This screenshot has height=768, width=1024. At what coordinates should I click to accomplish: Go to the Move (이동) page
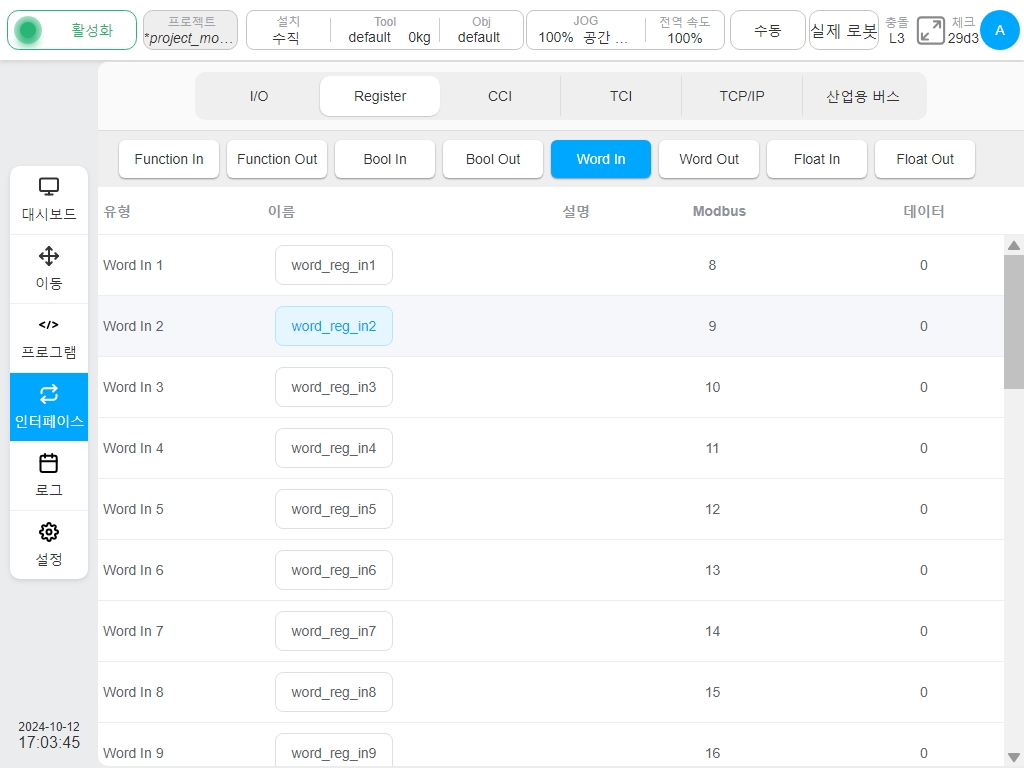point(49,269)
